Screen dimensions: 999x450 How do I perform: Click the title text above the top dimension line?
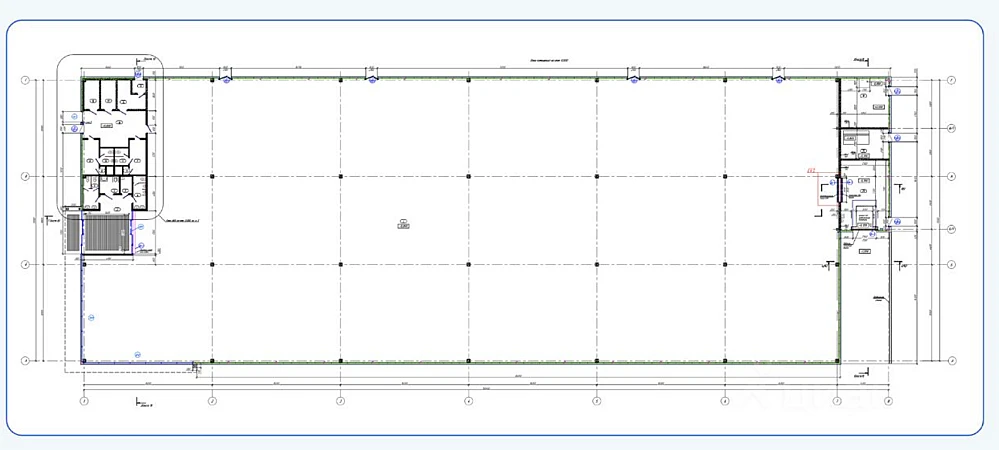click(549, 61)
